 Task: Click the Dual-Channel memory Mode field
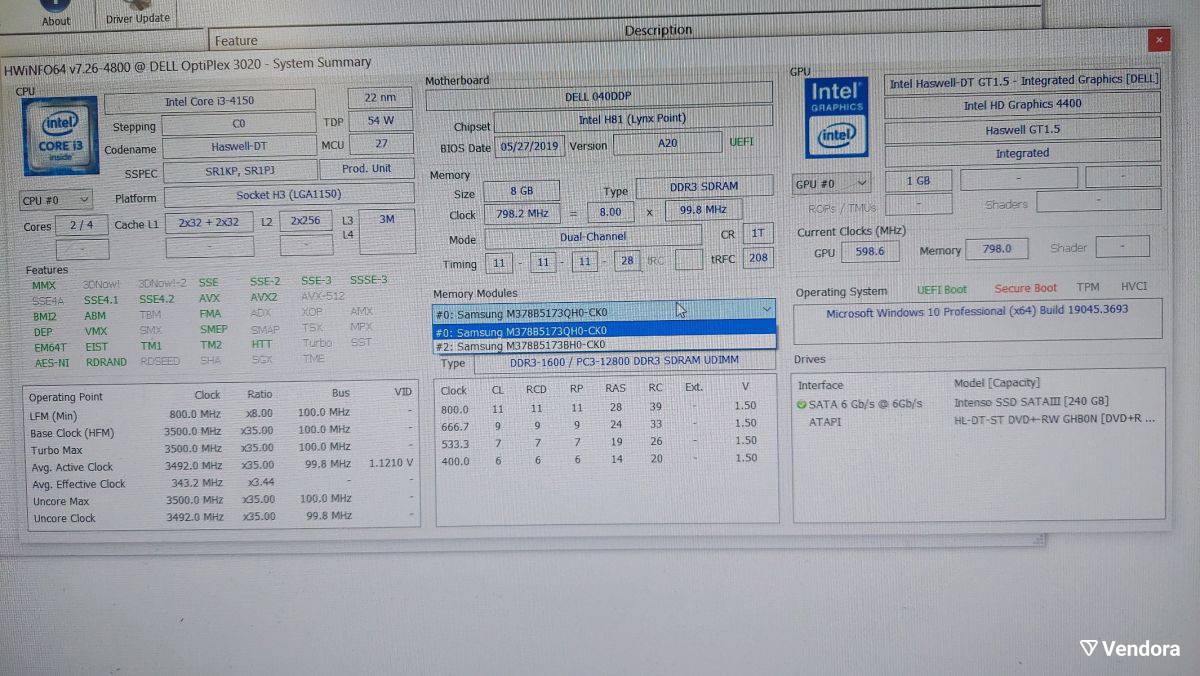593,237
